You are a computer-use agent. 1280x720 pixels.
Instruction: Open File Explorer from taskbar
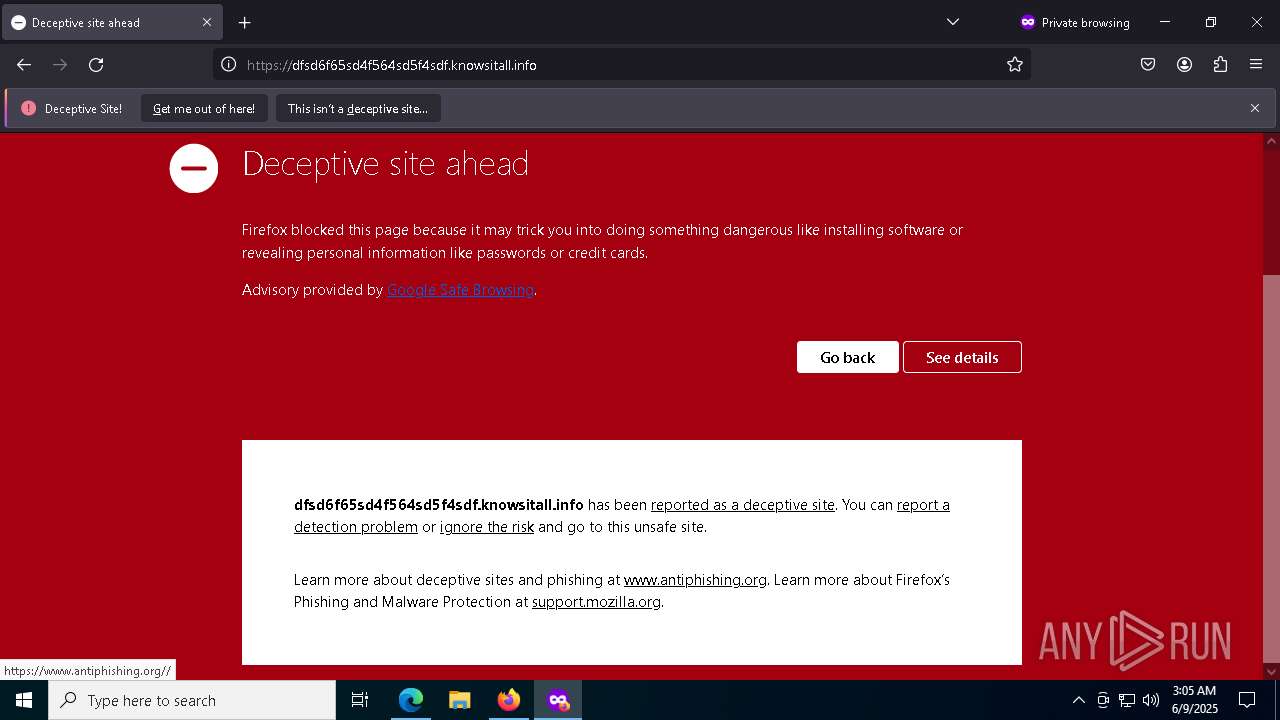[x=460, y=700]
